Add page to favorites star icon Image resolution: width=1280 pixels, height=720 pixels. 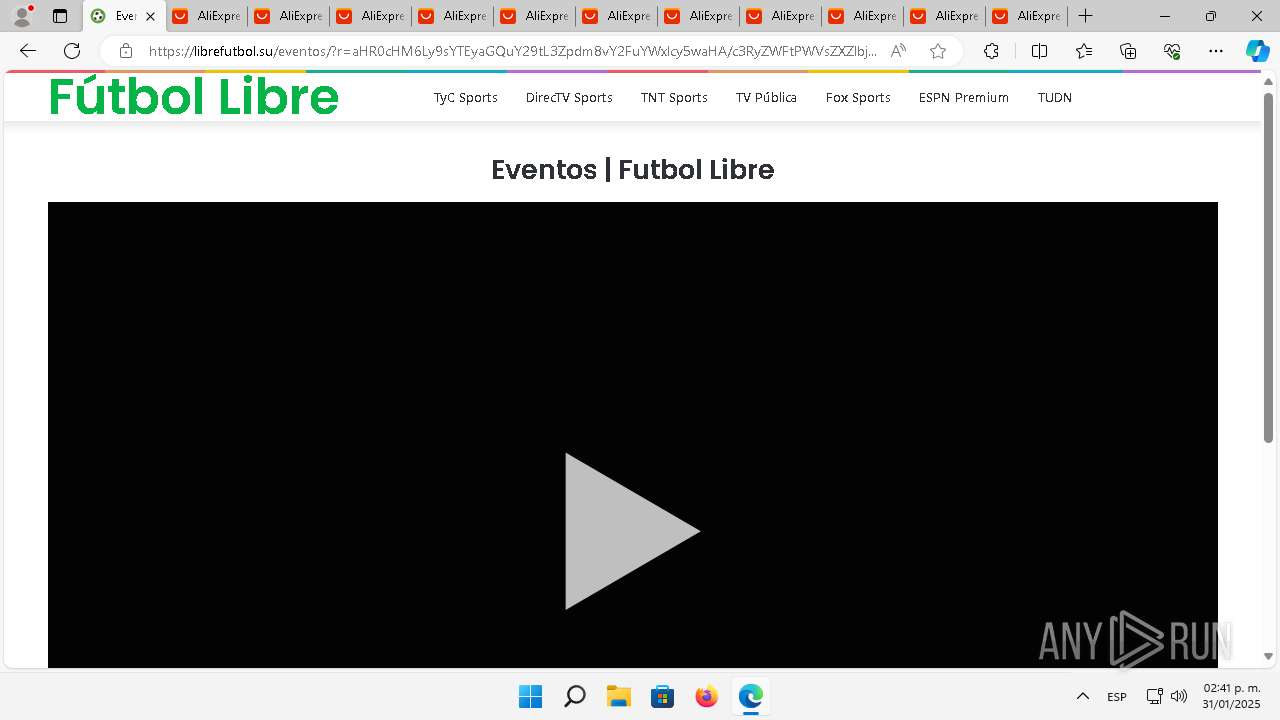point(937,51)
